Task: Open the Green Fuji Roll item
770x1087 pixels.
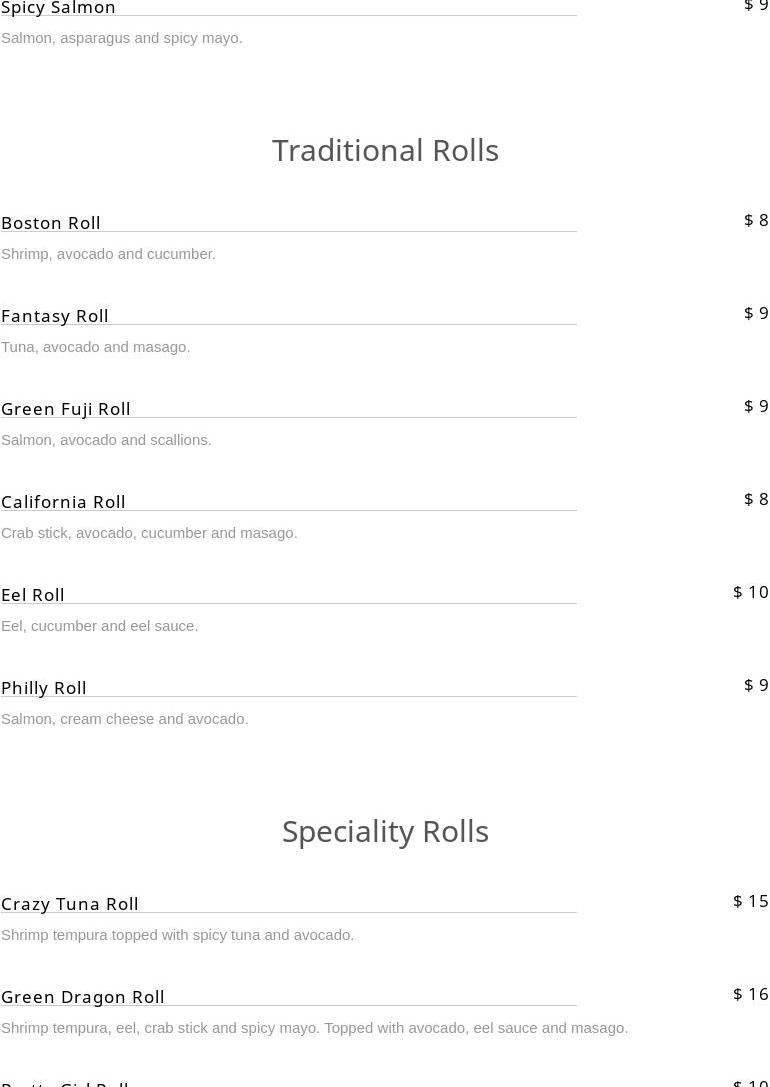Action: tap(66, 409)
